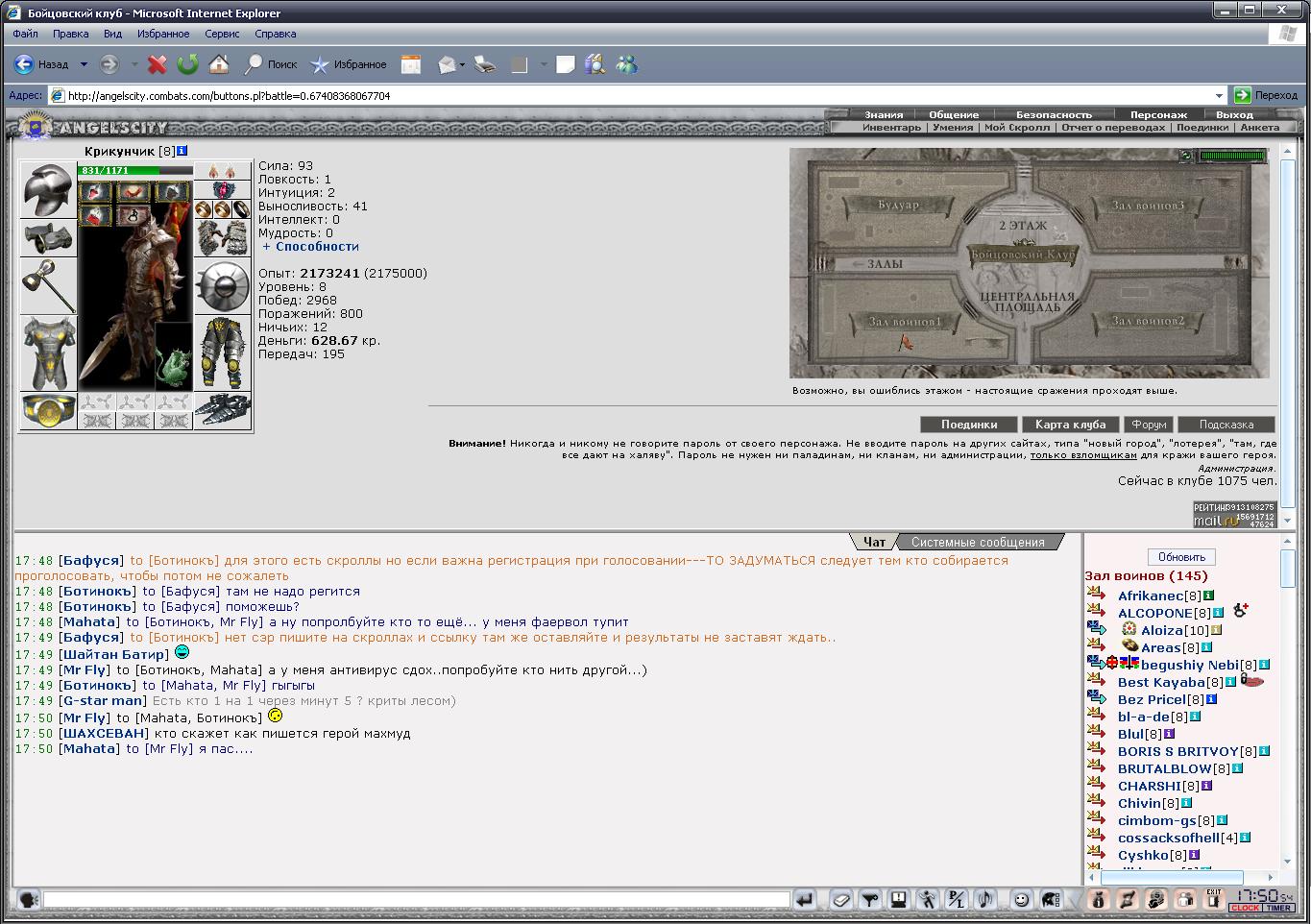This screenshot has height=924, width=1311.
Task: Expand the Способности abilities section
Action: click(310, 247)
